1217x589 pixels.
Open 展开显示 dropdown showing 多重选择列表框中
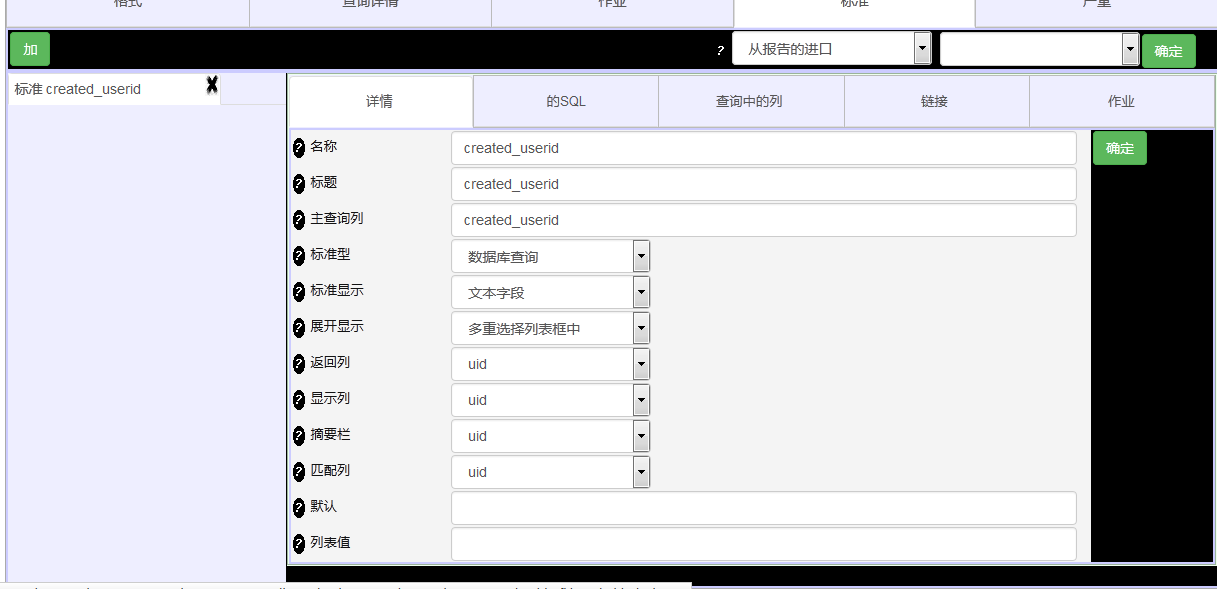pos(551,328)
